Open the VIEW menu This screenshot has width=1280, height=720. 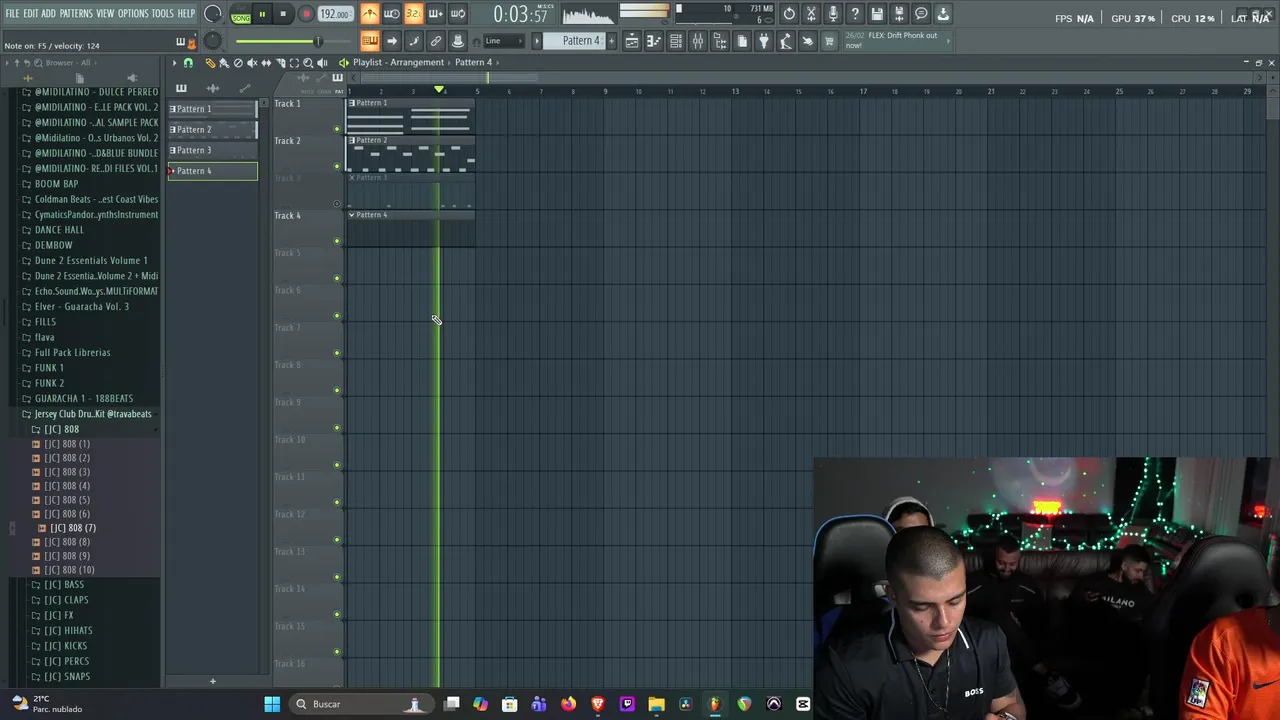point(105,14)
